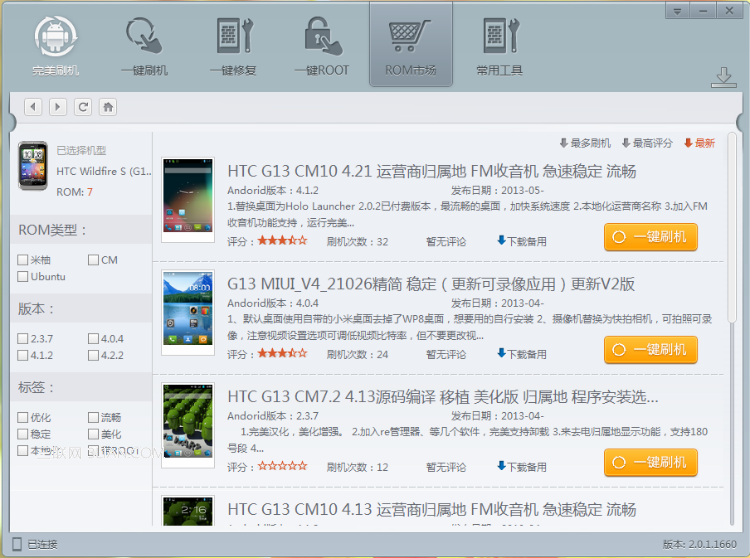Click the CM7.2 ROM screenshot thumbnail

tap(188, 426)
